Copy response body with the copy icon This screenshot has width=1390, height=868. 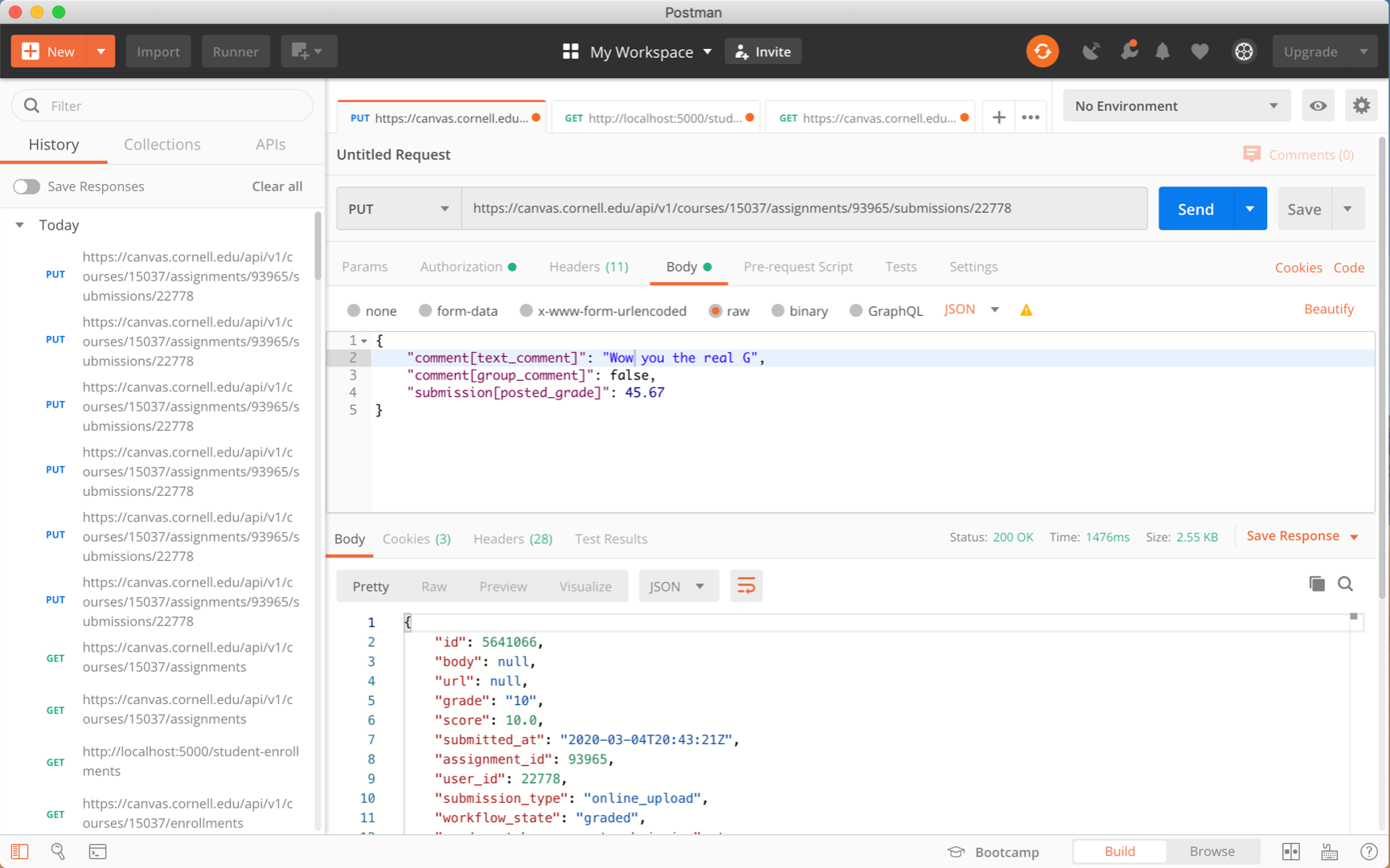tap(1316, 584)
